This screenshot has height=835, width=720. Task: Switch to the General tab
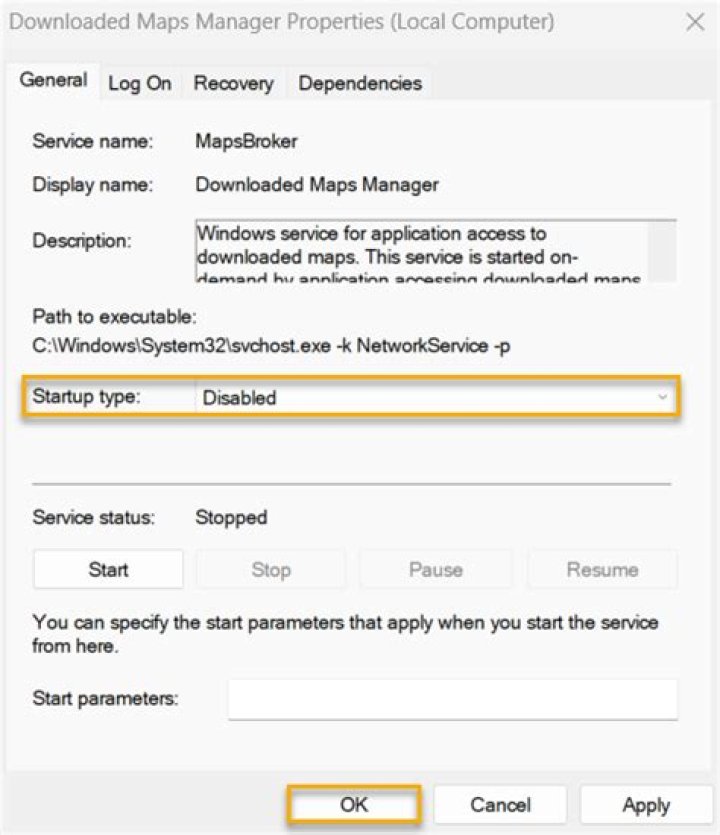click(53, 81)
